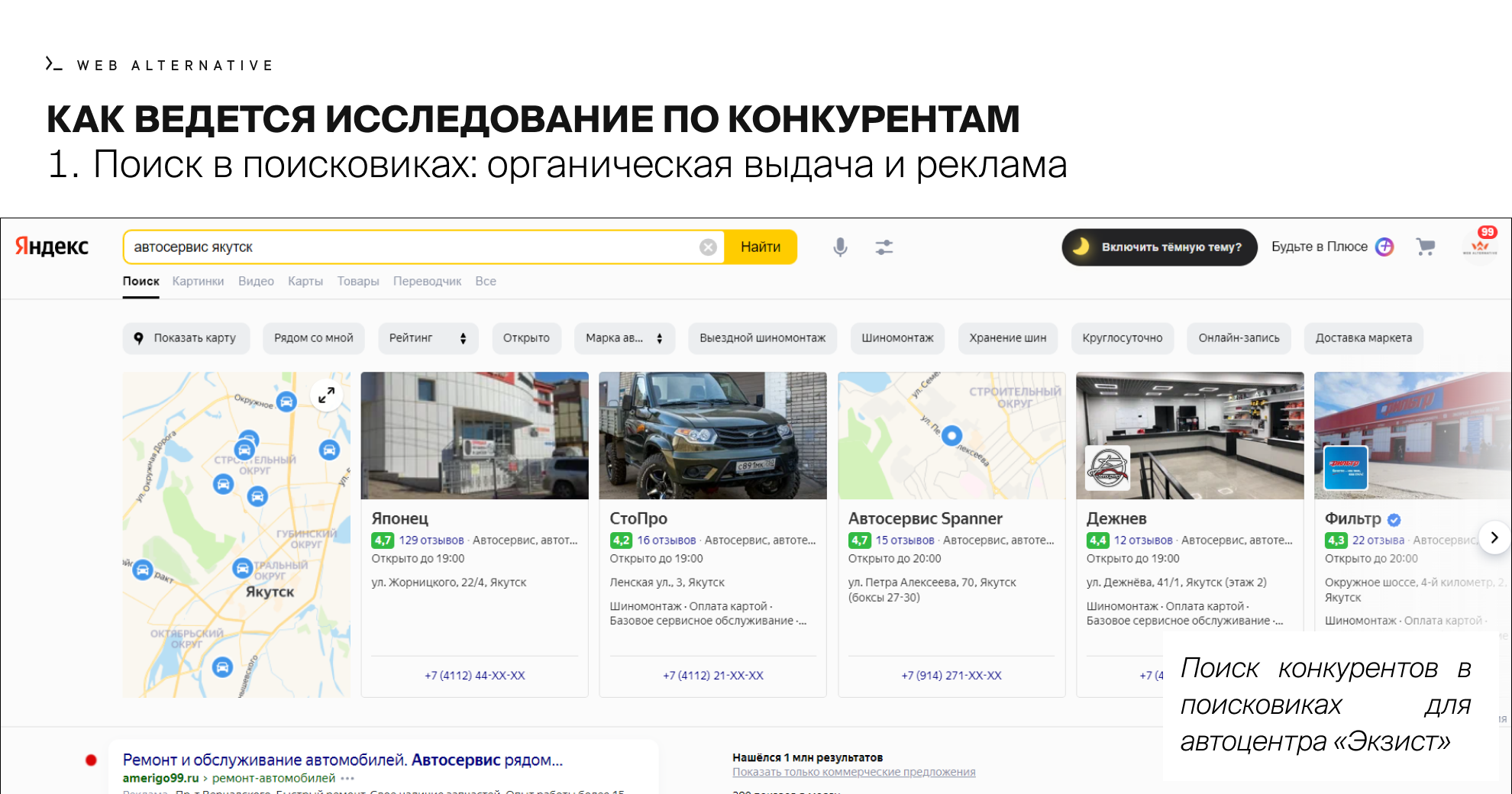Start voice search with the microphone icon
The width and height of the screenshot is (1512, 794).
coord(840,247)
